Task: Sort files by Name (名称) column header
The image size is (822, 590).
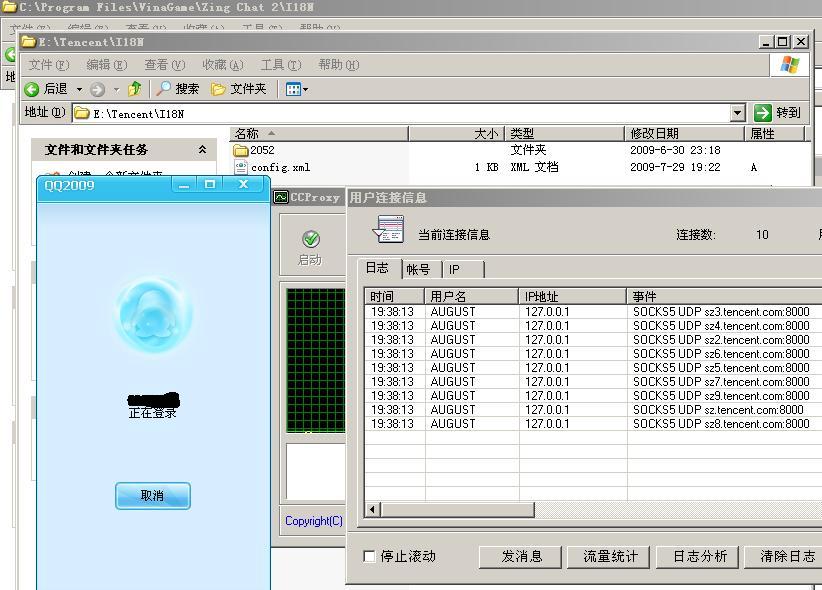Action: point(319,134)
